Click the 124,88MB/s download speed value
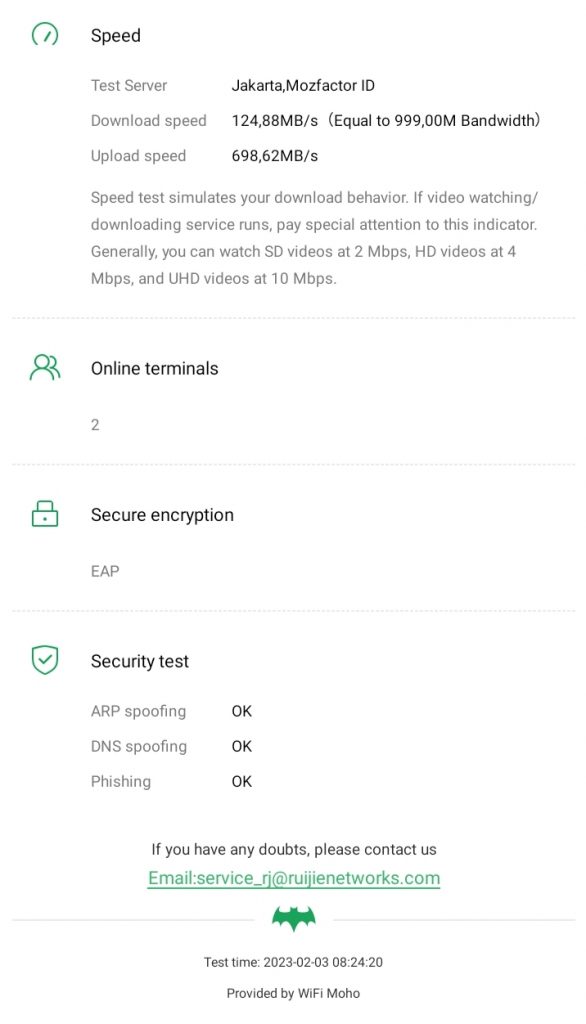Image resolution: width=586 pixels, height=1024 pixels. coord(275,121)
